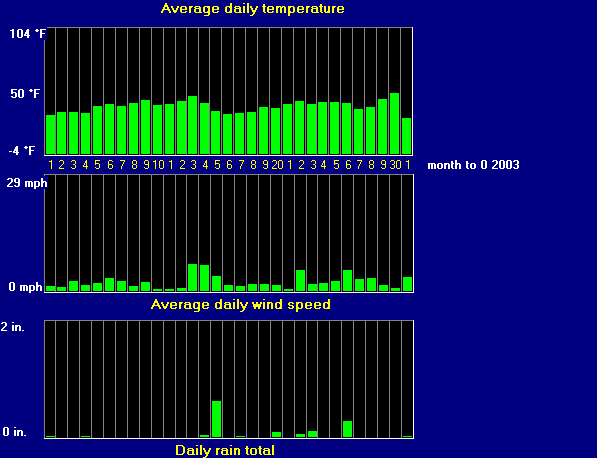Image resolution: width=597 pixels, height=458 pixels.
Task: Select the day 26 rain total bar
Action: (347, 429)
